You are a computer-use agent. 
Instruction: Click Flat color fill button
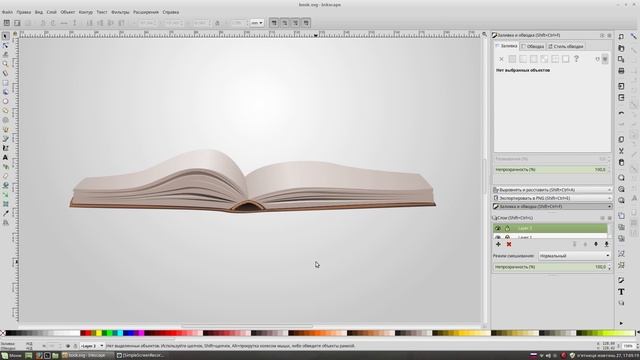(512, 59)
